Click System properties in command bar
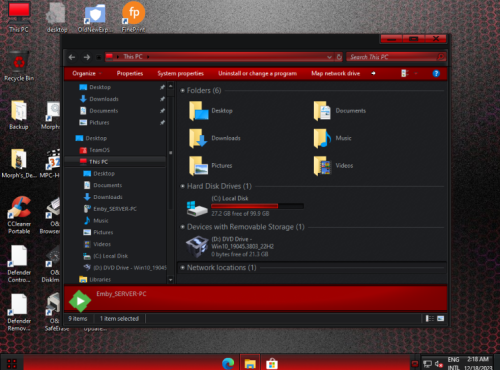This screenshot has width=500, height=370. click(180, 73)
